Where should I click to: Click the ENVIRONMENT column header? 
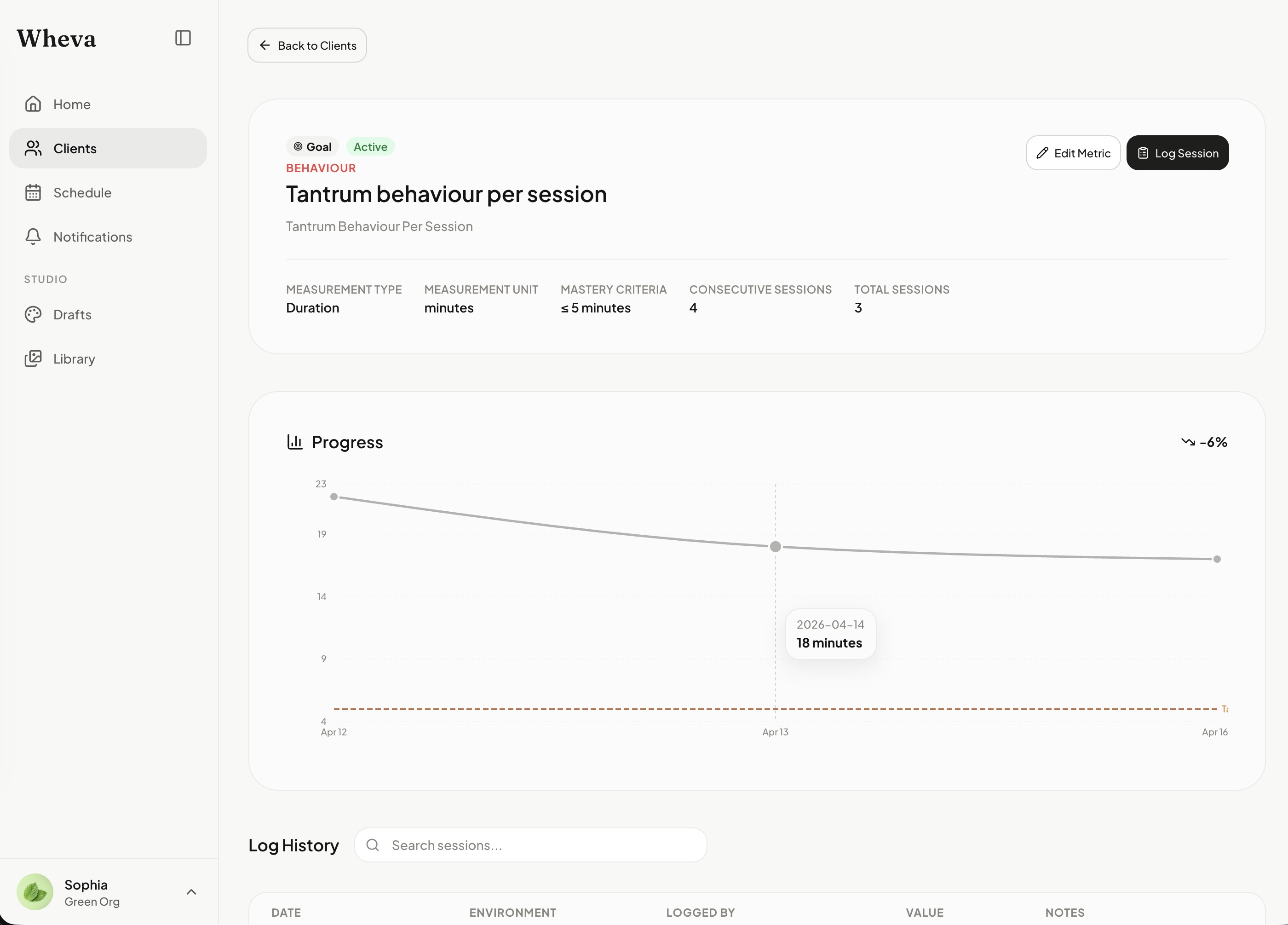(x=512, y=913)
